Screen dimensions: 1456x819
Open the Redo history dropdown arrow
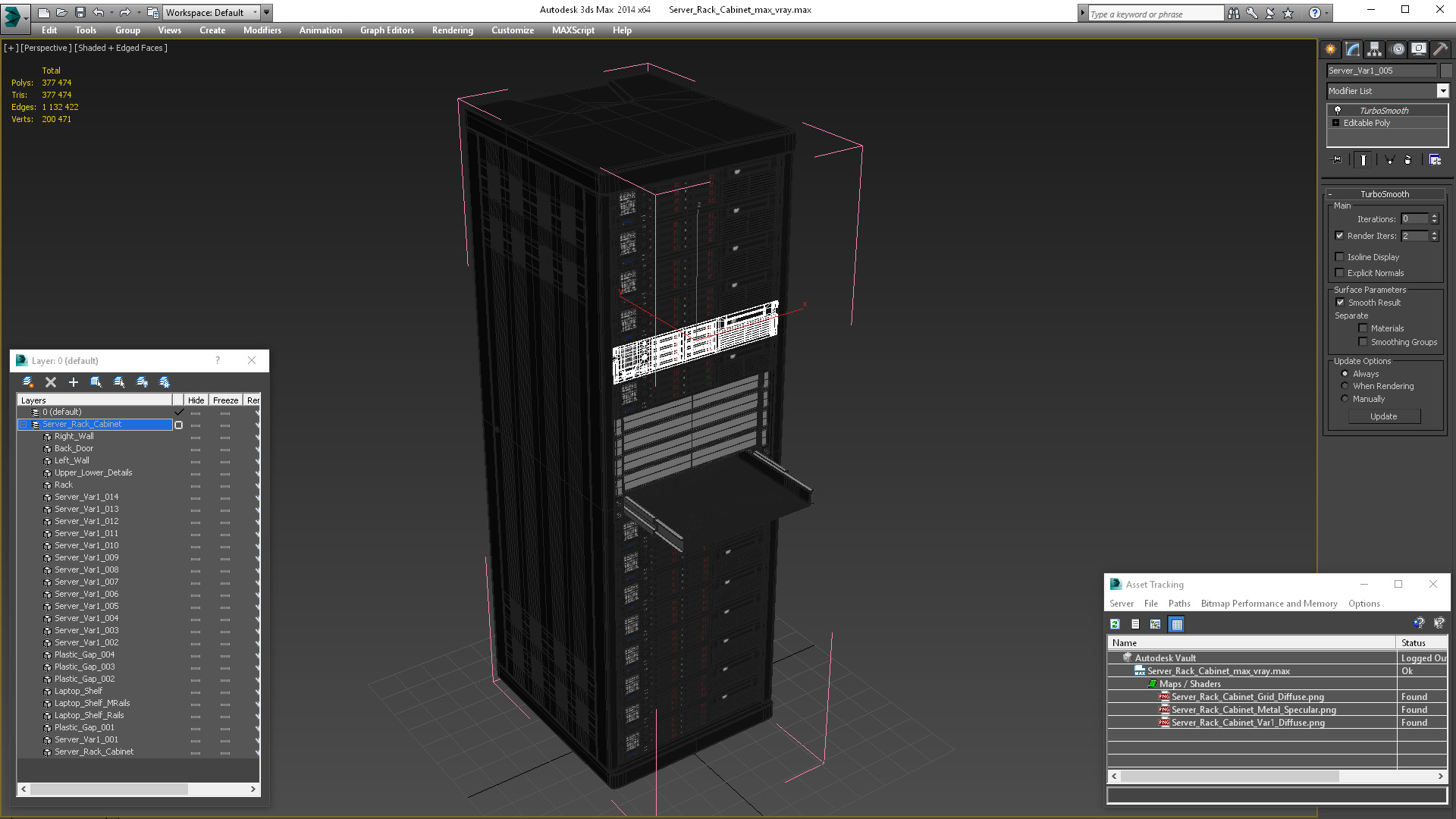tap(138, 12)
